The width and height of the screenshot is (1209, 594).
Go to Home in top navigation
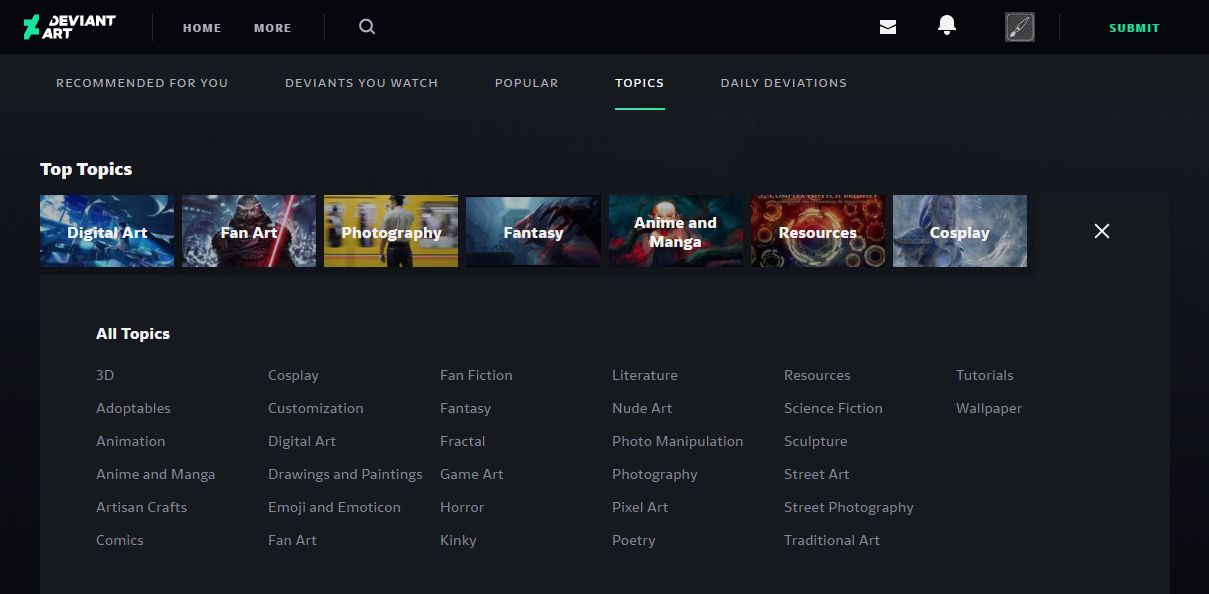pyautogui.click(x=202, y=28)
